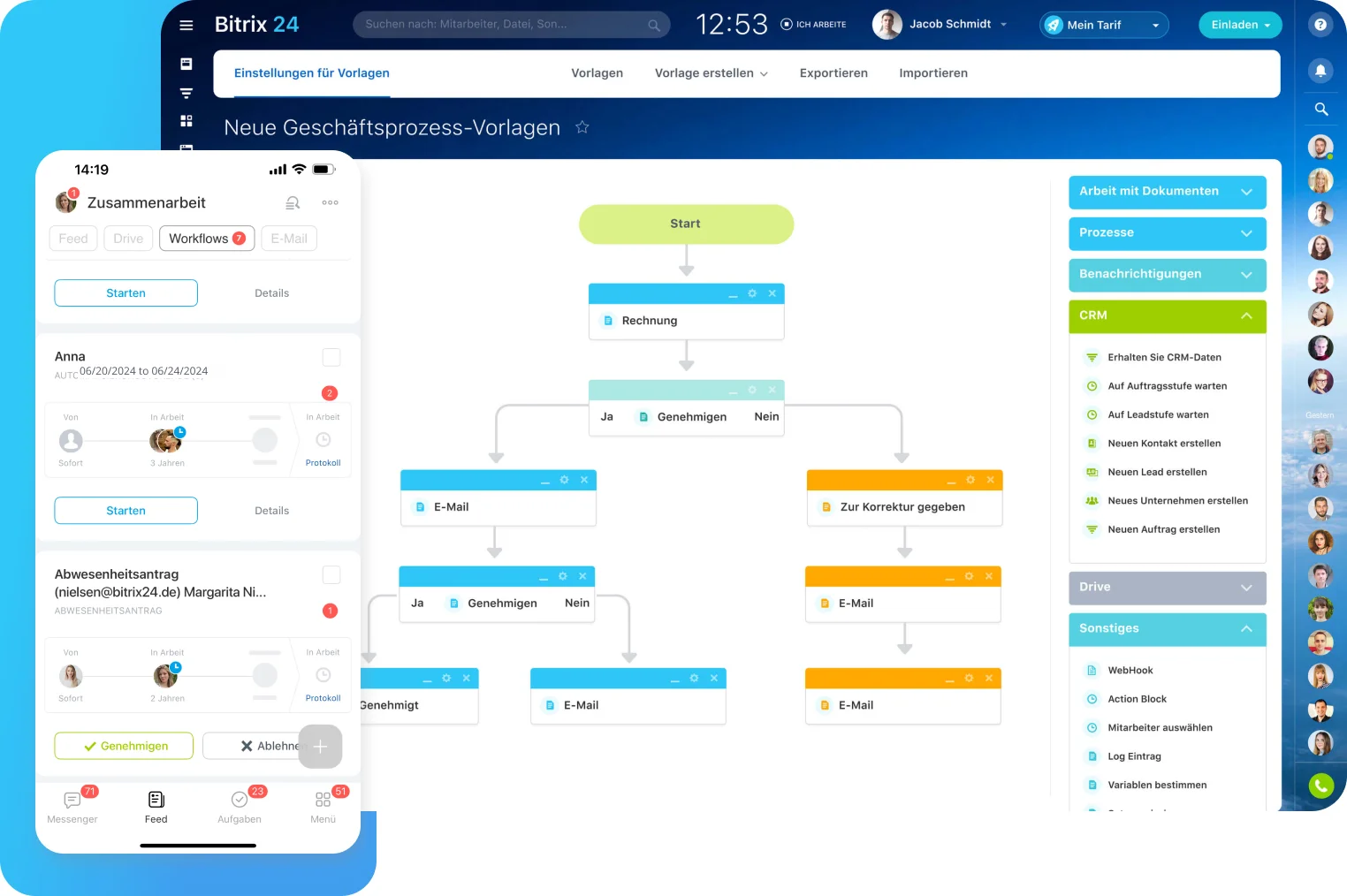
Task: Click the search magnifier in the right sidebar
Action: click(1320, 109)
